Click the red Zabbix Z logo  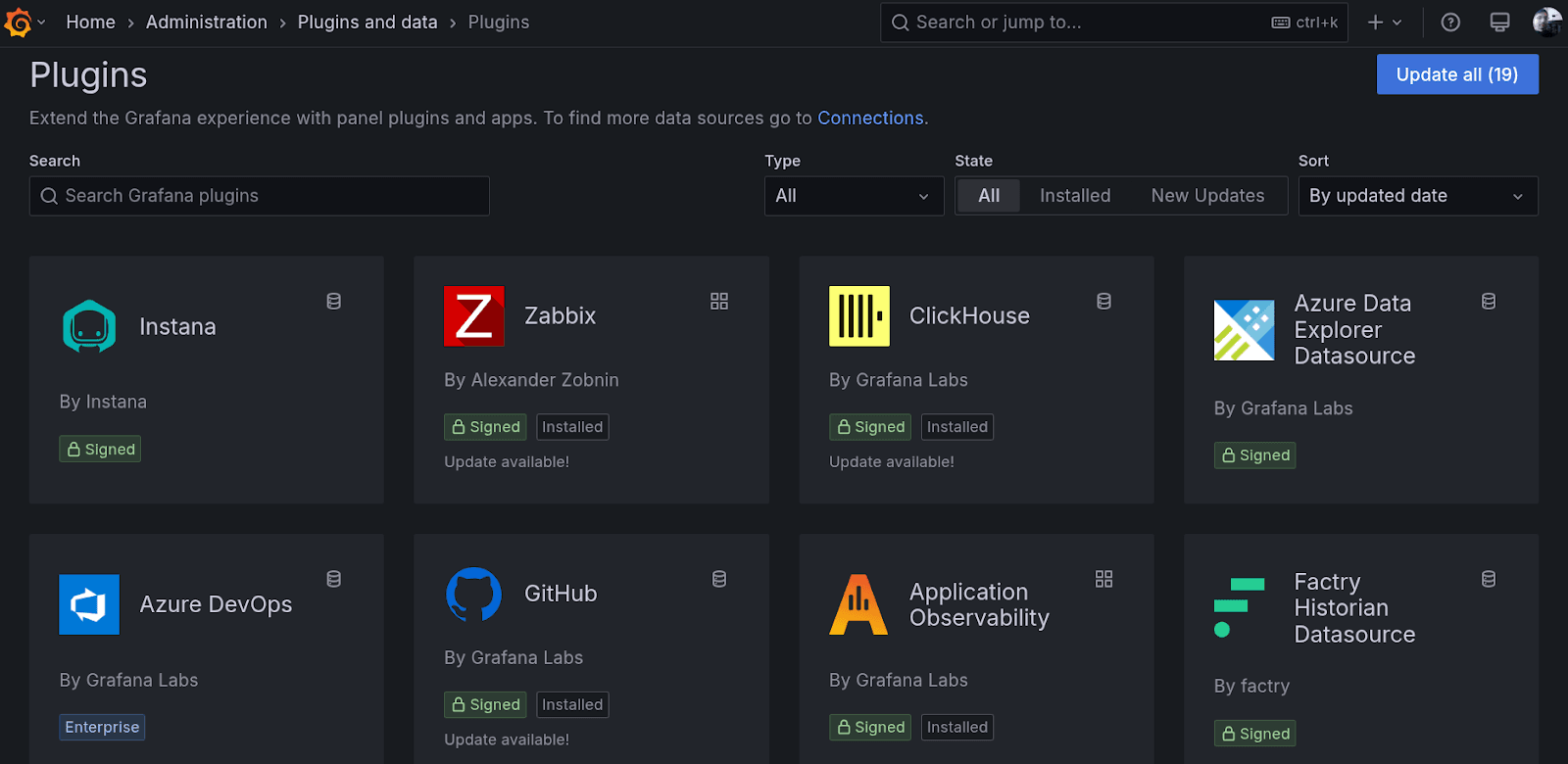tap(474, 315)
